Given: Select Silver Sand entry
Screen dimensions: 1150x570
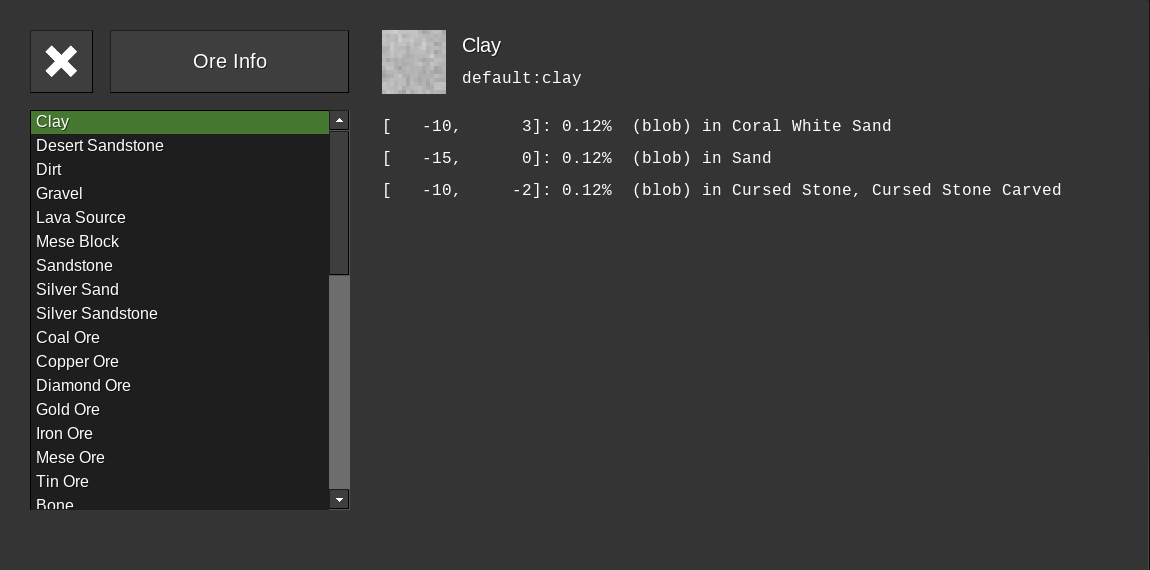Looking at the screenshot, I should (77, 290).
